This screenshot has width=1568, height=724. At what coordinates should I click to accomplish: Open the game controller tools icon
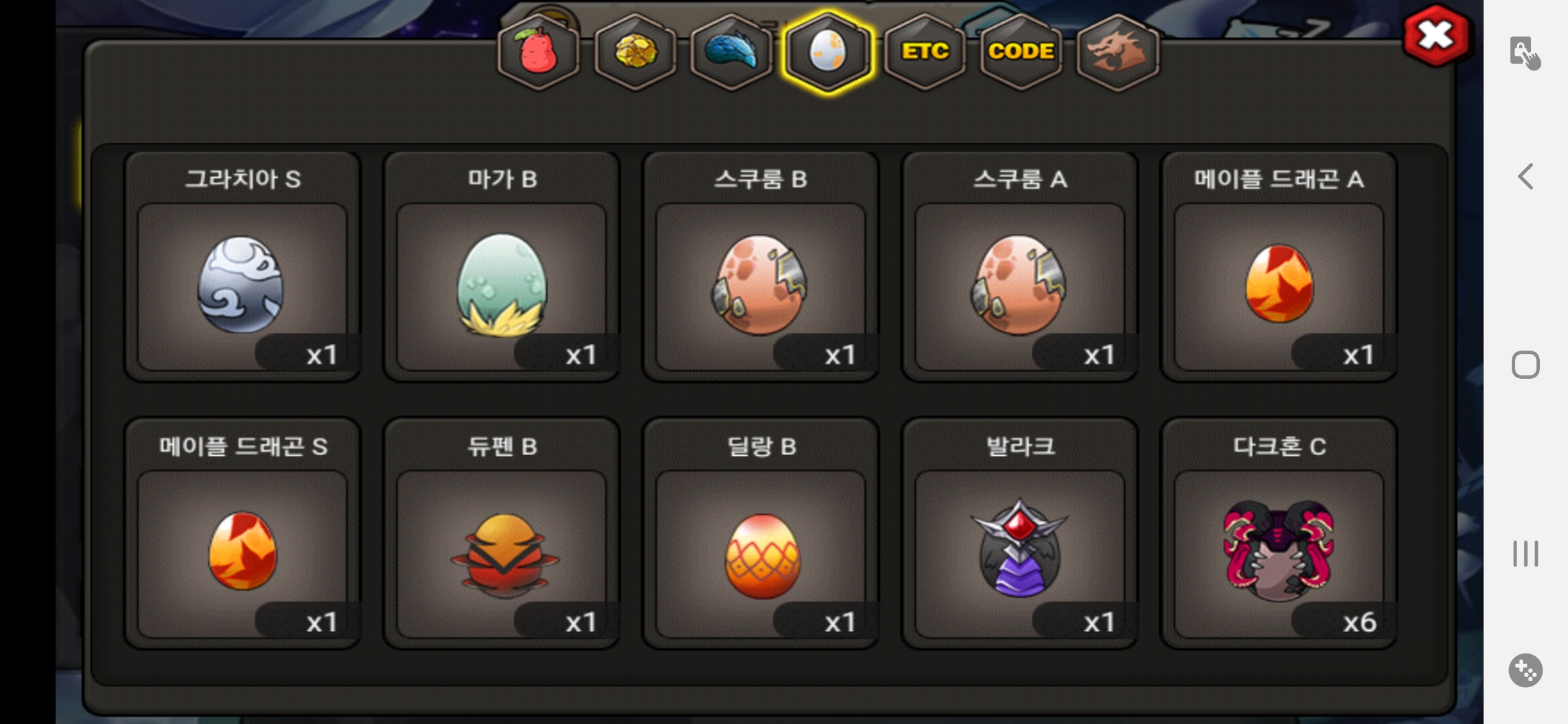[1526, 670]
